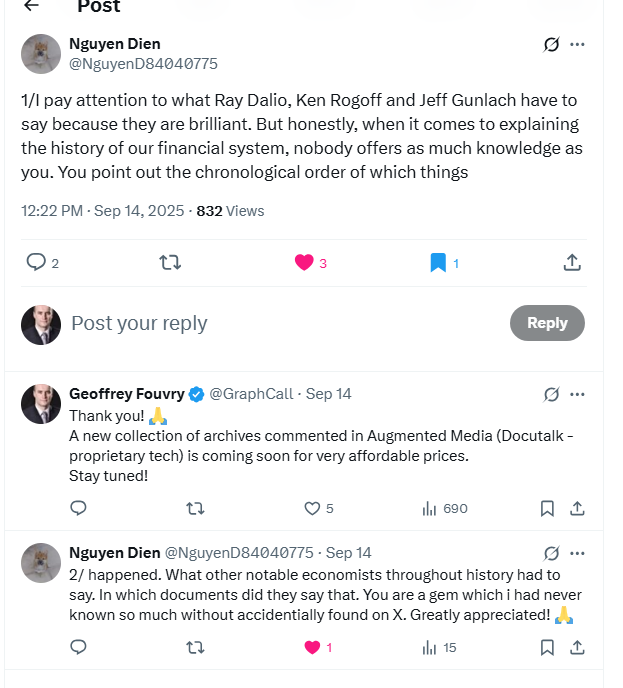Open Grok icon on main post
The width and height of the screenshot is (623, 688).
[x=551, y=44]
